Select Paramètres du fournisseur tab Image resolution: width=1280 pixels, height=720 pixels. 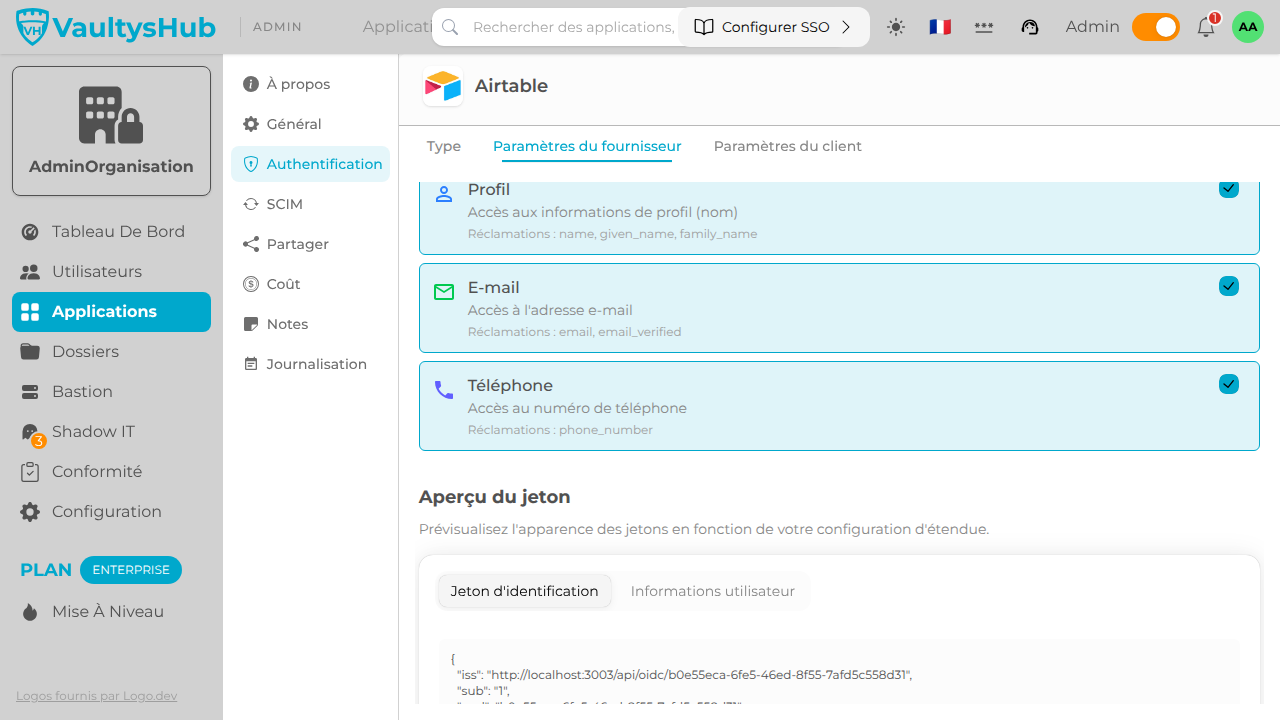(587, 146)
